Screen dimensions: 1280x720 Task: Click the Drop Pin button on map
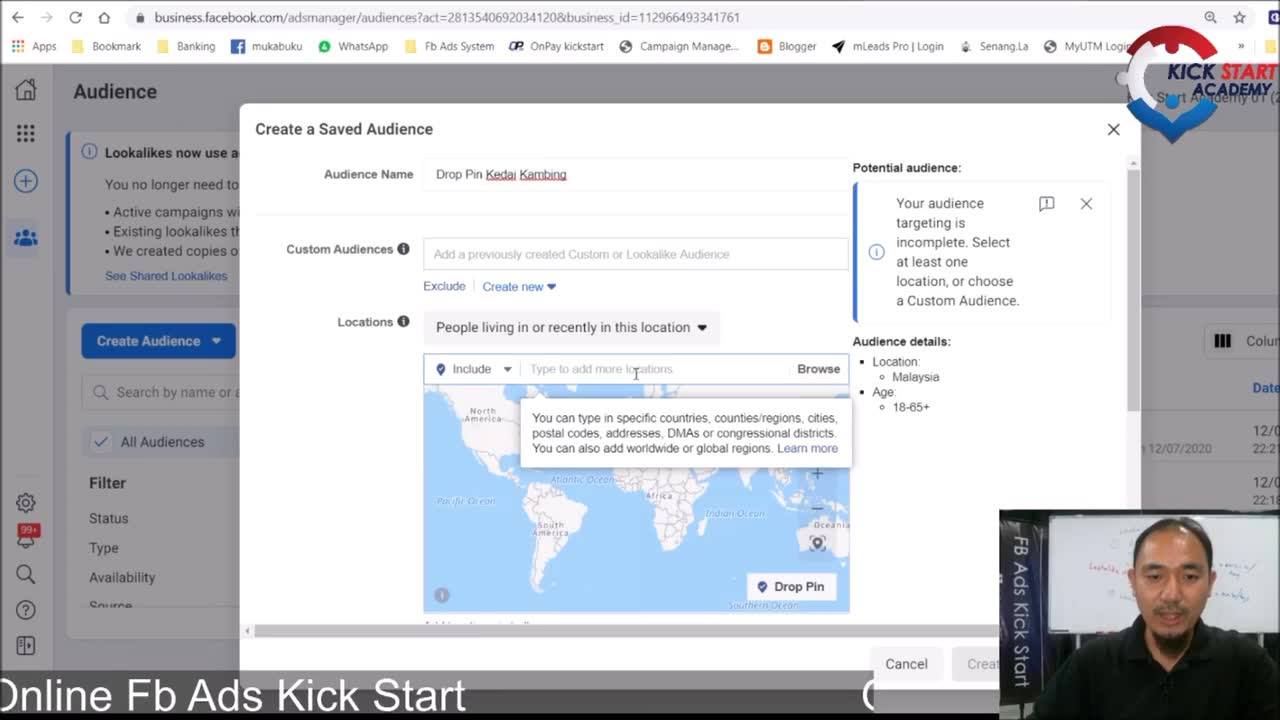(790, 587)
